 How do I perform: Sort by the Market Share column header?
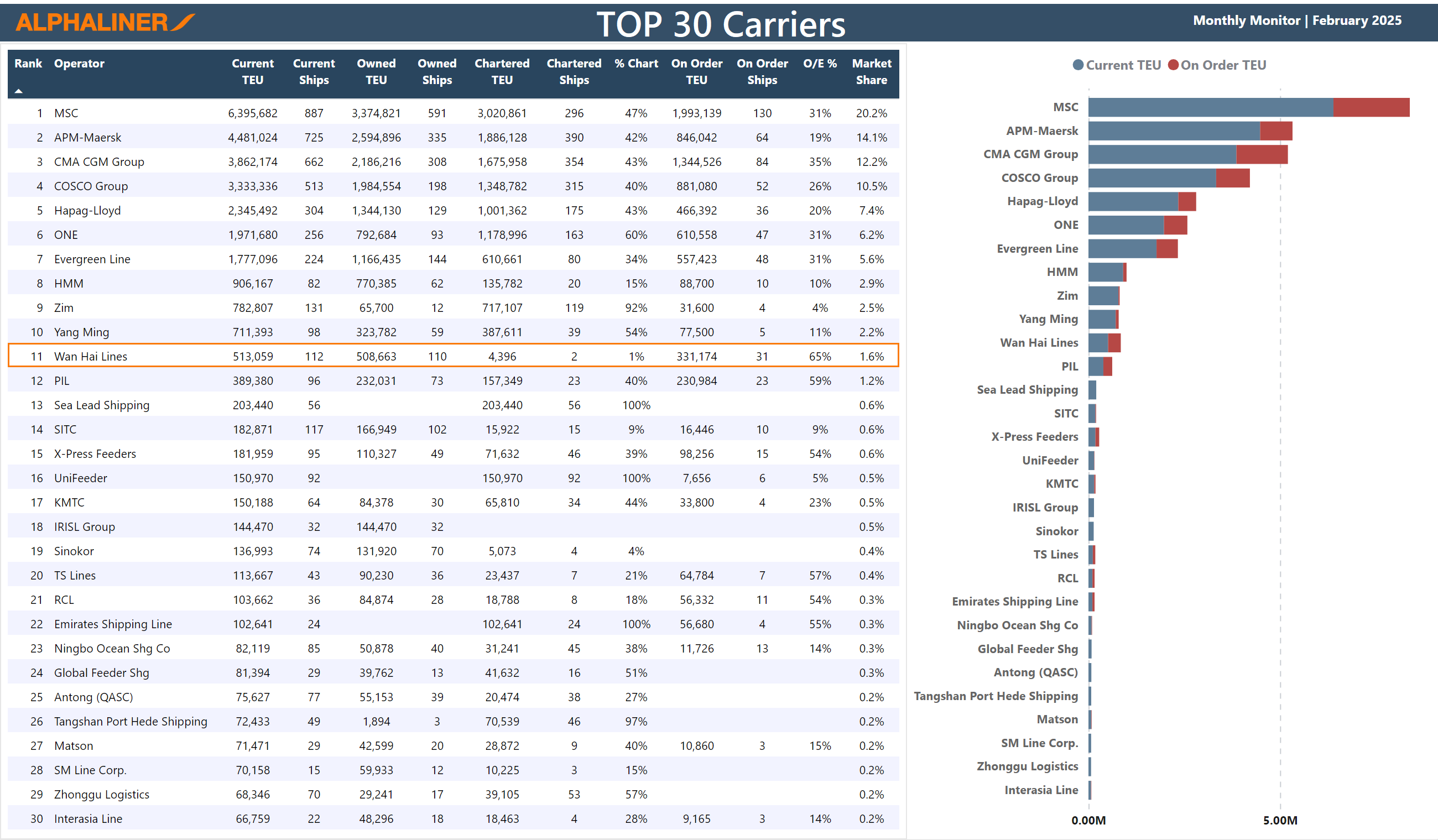(x=871, y=71)
